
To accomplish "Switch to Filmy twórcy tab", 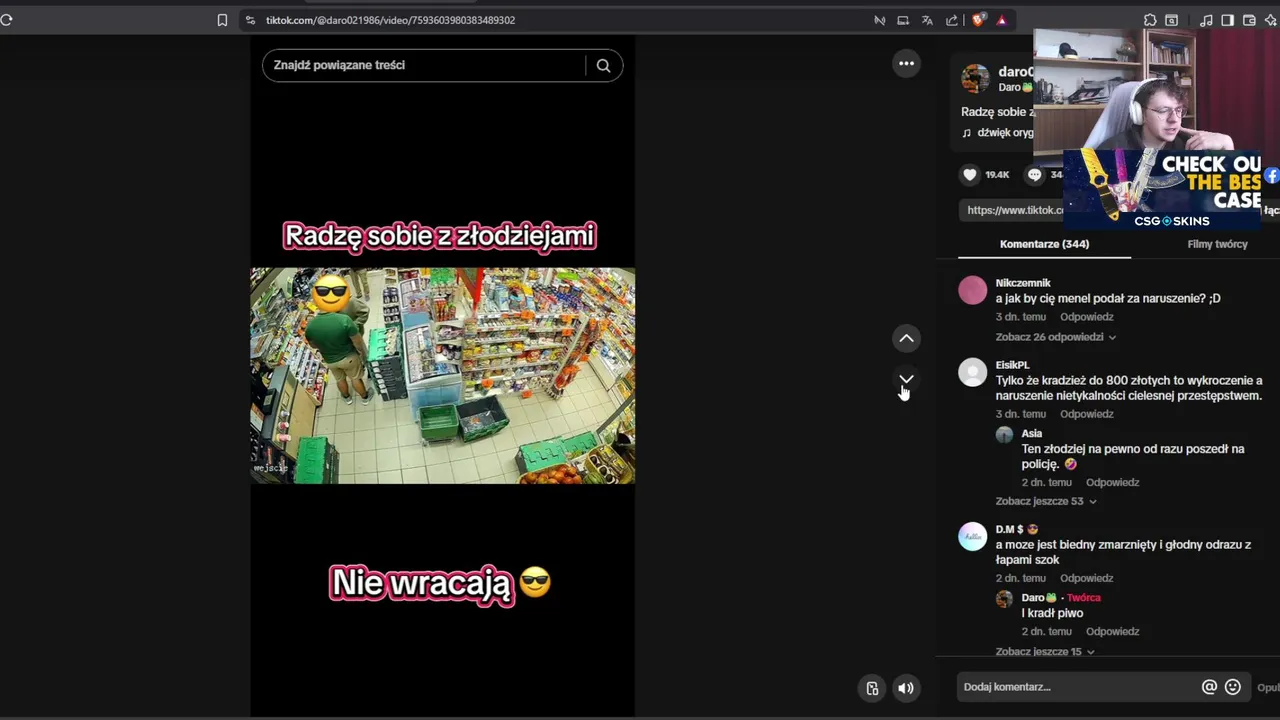I will pyautogui.click(x=1217, y=244).
